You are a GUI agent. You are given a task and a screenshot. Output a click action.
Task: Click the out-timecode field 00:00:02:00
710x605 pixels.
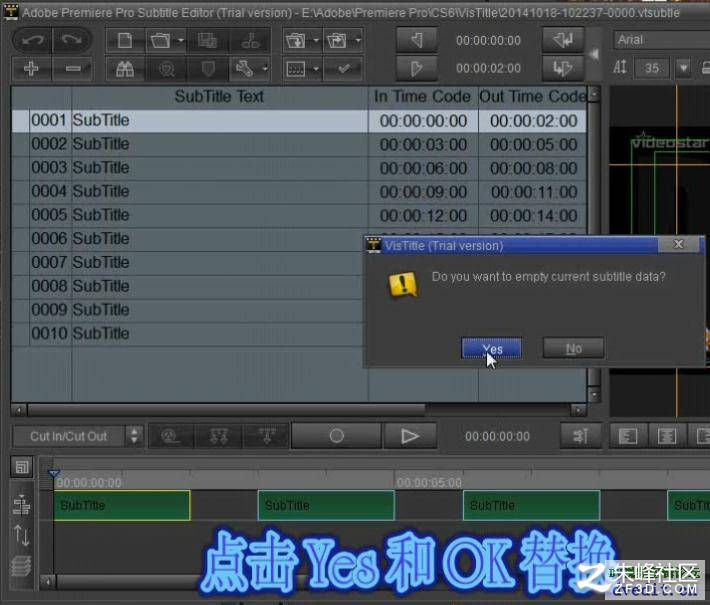point(488,68)
